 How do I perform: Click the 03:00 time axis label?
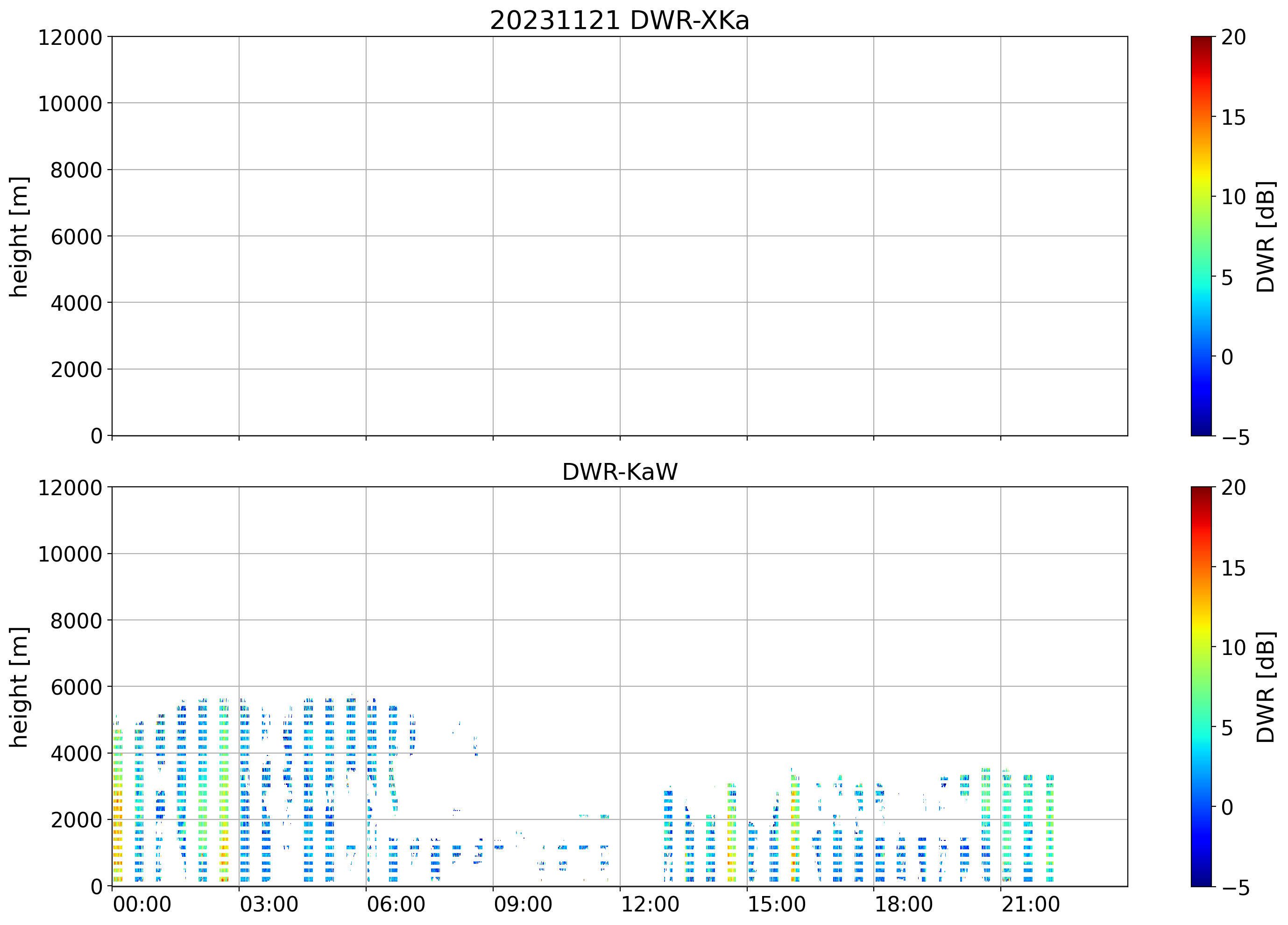pyautogui.click(x=269, y=904)
